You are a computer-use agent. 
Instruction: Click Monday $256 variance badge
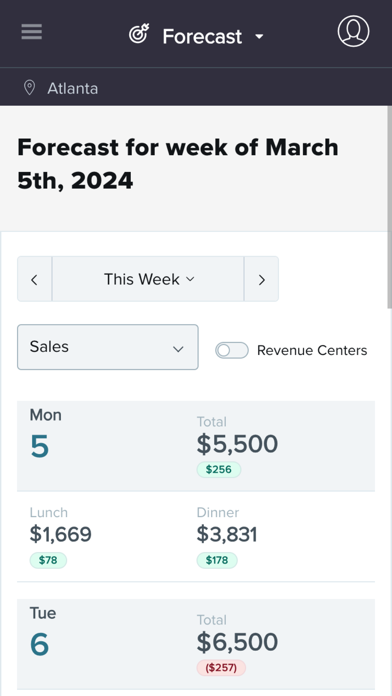point(219,470)
